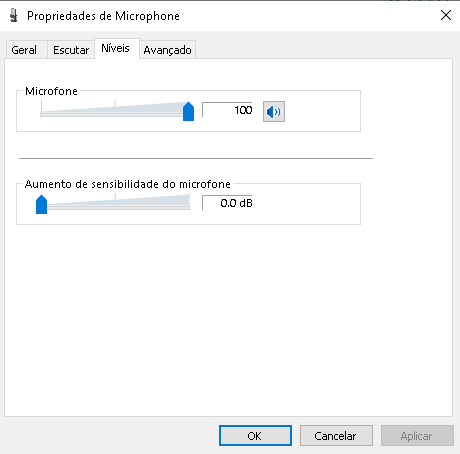
Task: Mute the microphone with the speaker button
Action: tap(274, 111)
